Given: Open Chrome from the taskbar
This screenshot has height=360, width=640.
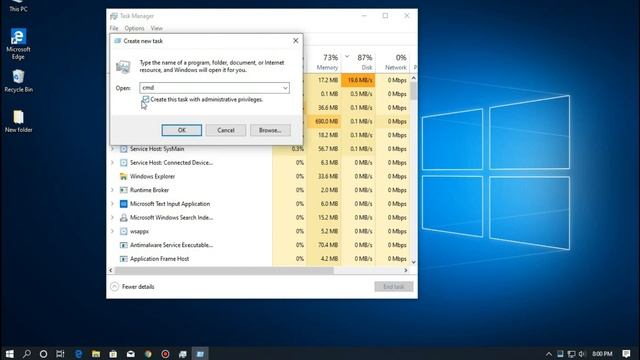Looking at the screenshot, I should [x=148, y=354].
